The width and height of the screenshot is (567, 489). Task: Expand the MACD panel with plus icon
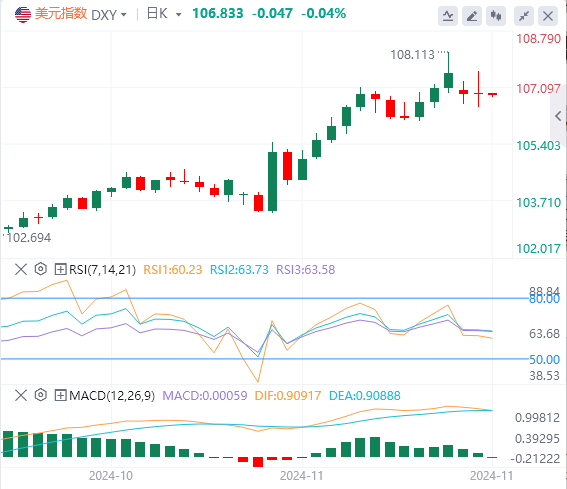point(60,395)
